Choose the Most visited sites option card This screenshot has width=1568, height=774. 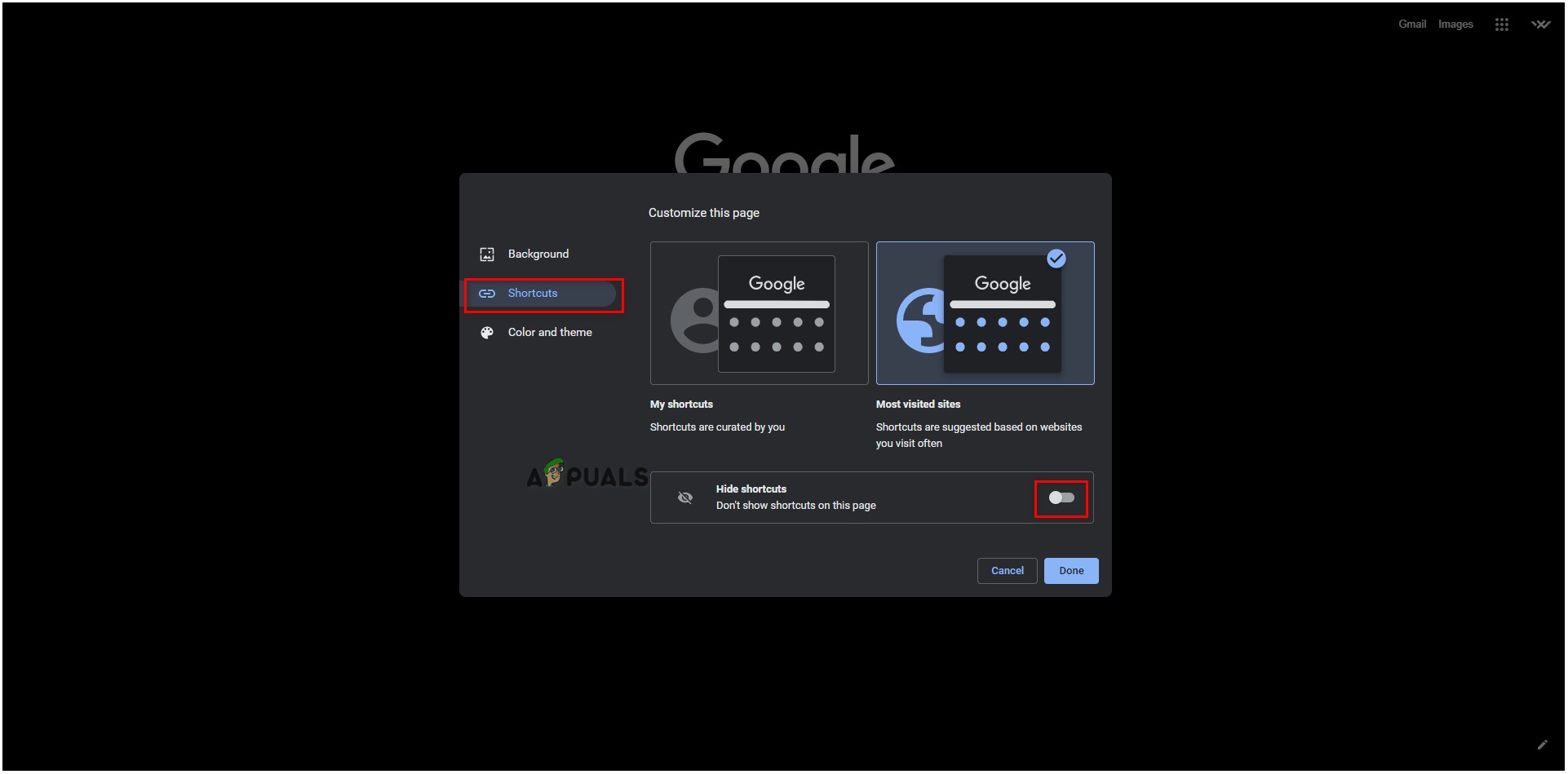(x=985, y=313)
